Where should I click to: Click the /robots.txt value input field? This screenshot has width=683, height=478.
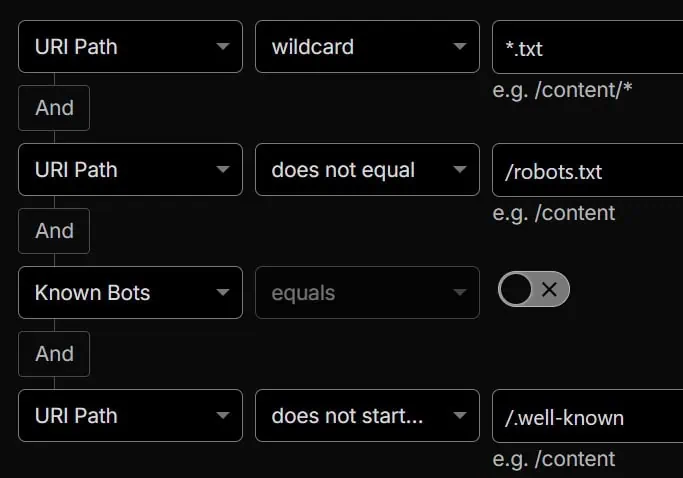tap(587, 170)
